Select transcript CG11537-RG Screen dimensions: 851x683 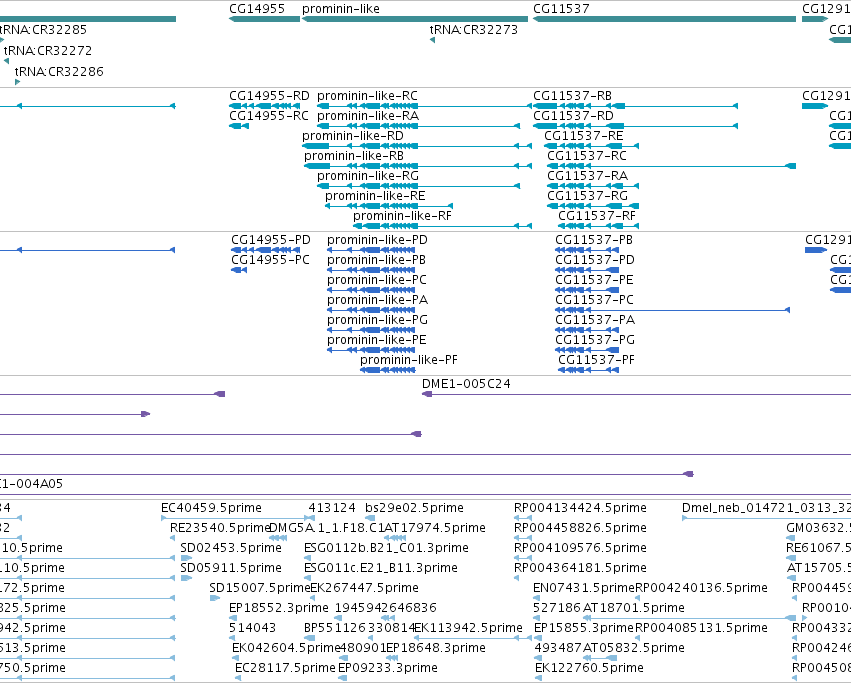587,197
